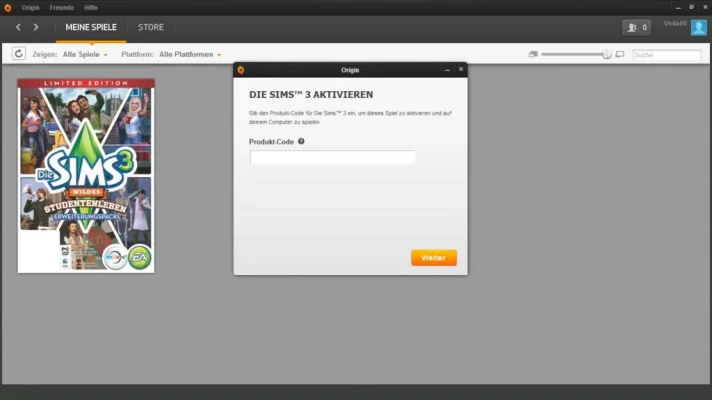
Task: Go back with the left arrow
Action: pyautogui.click(x=18, y=27)
